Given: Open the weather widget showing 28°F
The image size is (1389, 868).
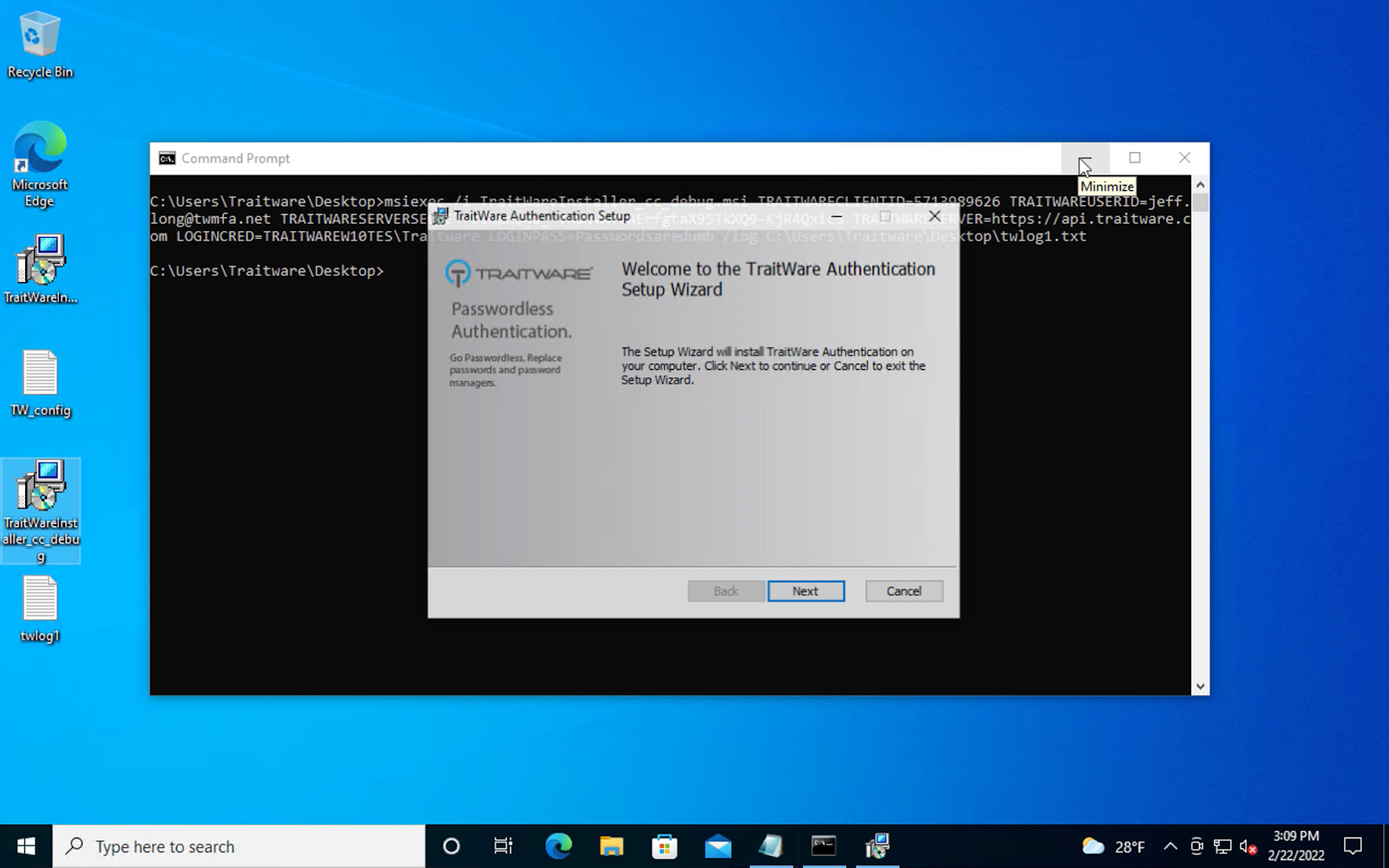Looking at the screenshot, I should 1113,846.
